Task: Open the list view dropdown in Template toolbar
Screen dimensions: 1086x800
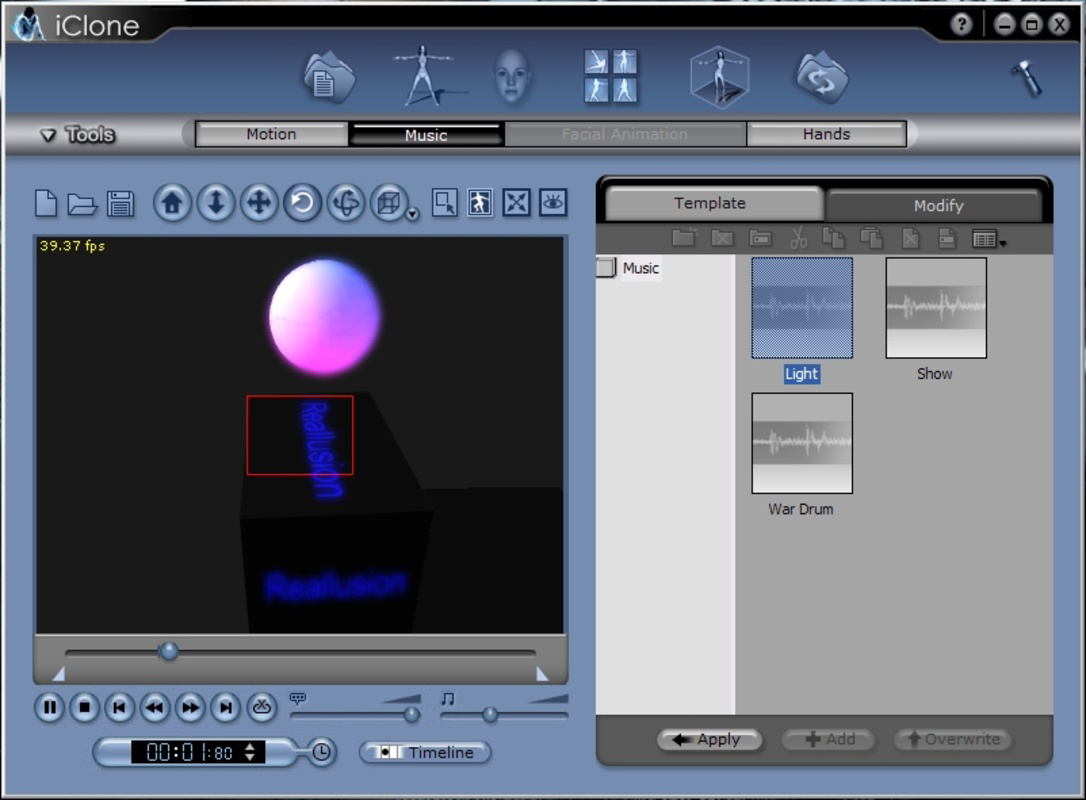Action: coord(1002,243)
